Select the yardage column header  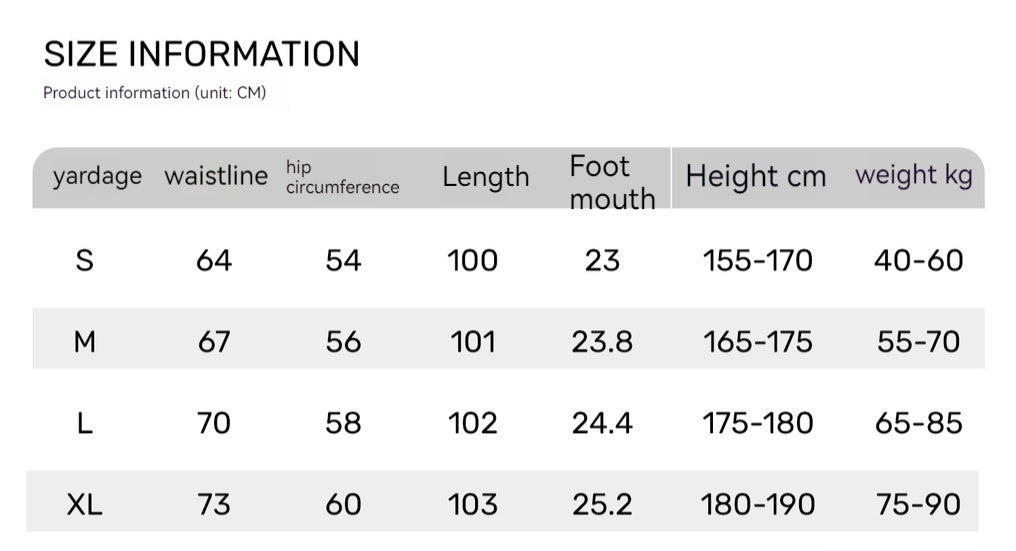click(x=97, y=177)
